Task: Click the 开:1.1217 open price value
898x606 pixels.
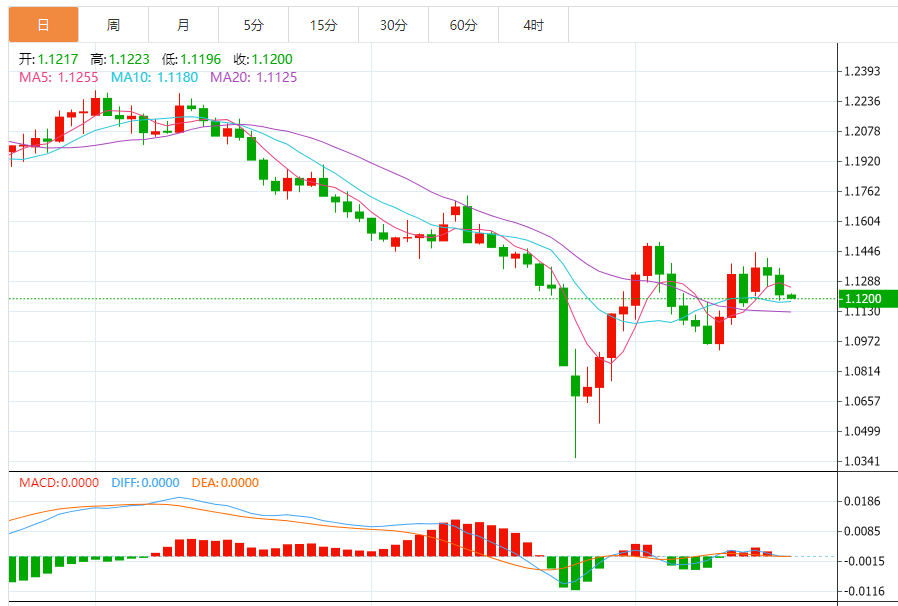Action: tap(48, 59)
